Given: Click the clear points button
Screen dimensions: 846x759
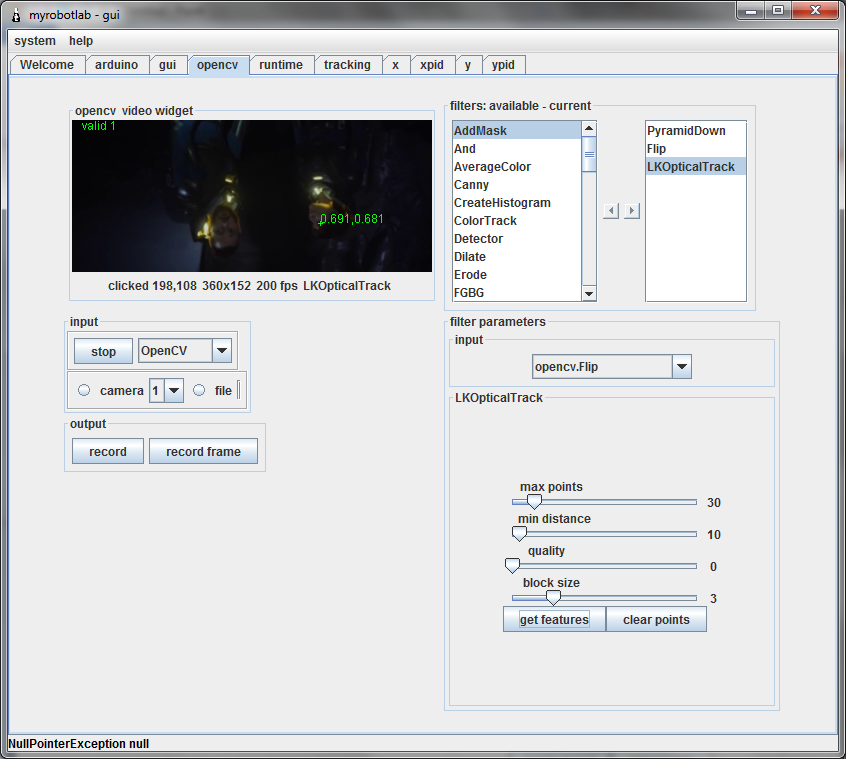Looking at the screenshot, I should 656,619.
